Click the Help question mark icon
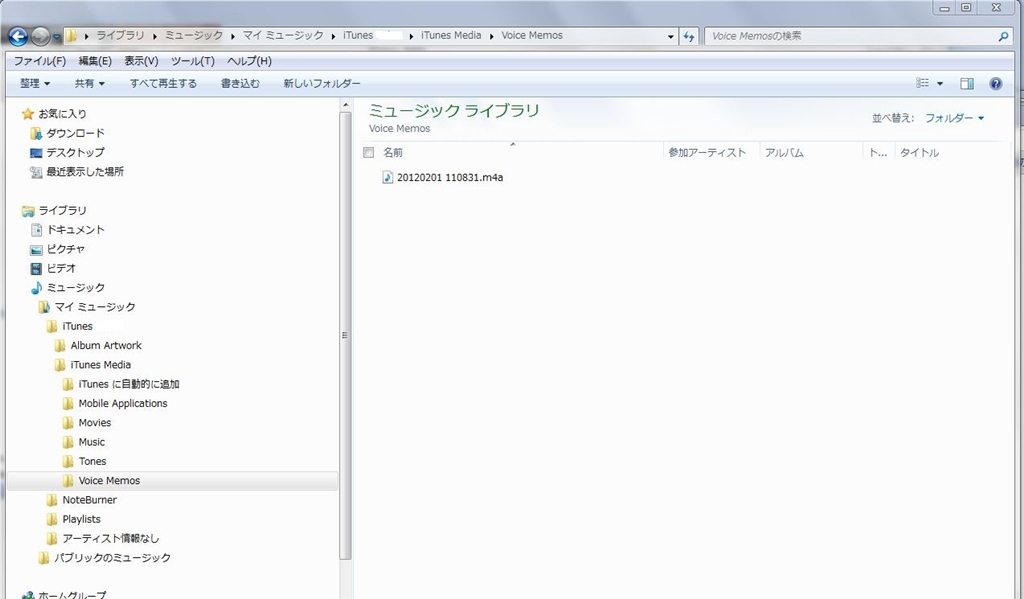 tap(995, 84)
